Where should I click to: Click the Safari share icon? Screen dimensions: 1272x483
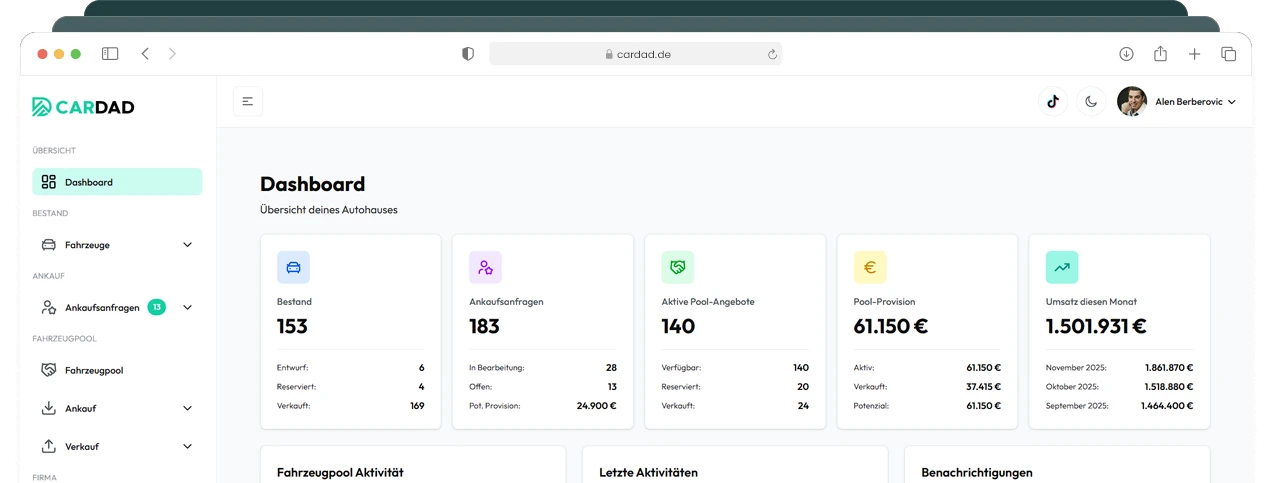click(1160, 54)
